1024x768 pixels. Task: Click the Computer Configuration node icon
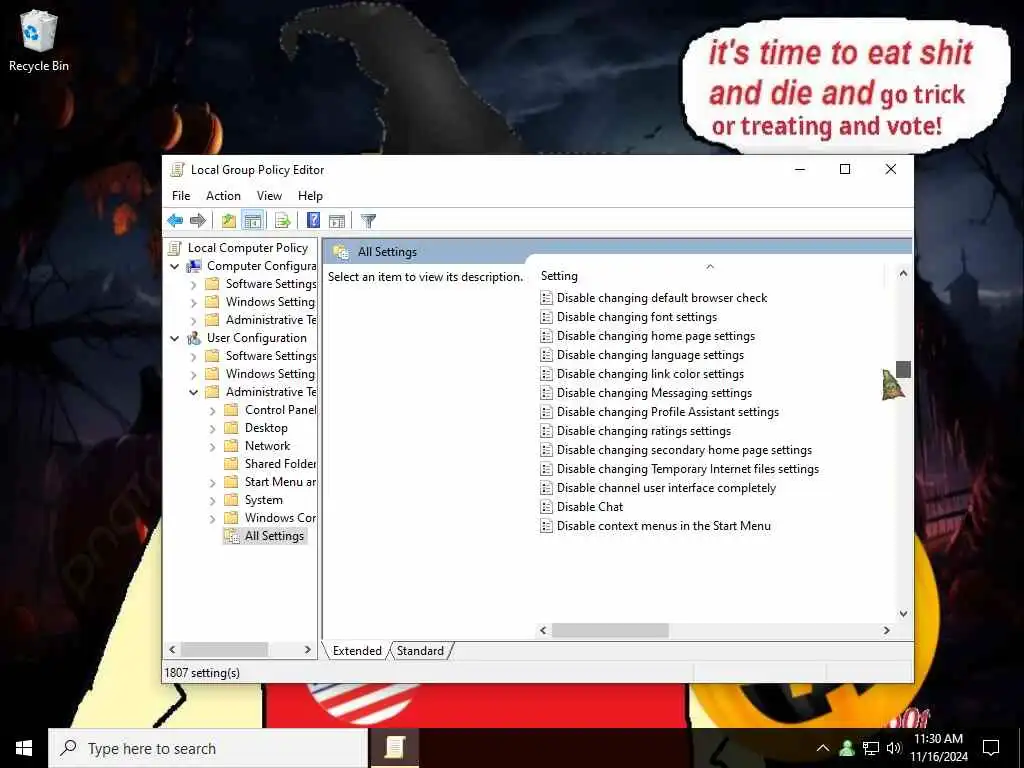(x=194, y=266)
